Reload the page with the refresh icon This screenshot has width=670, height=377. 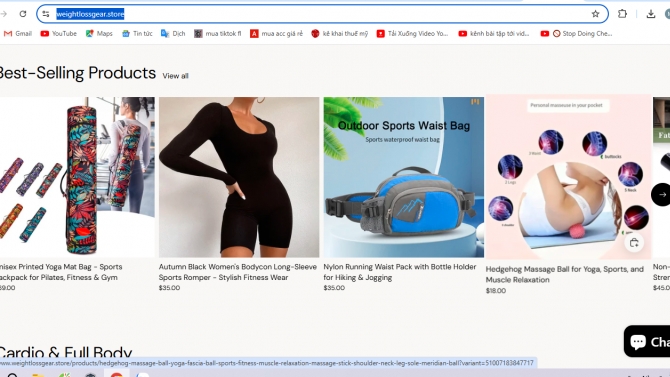click(23, 14)
